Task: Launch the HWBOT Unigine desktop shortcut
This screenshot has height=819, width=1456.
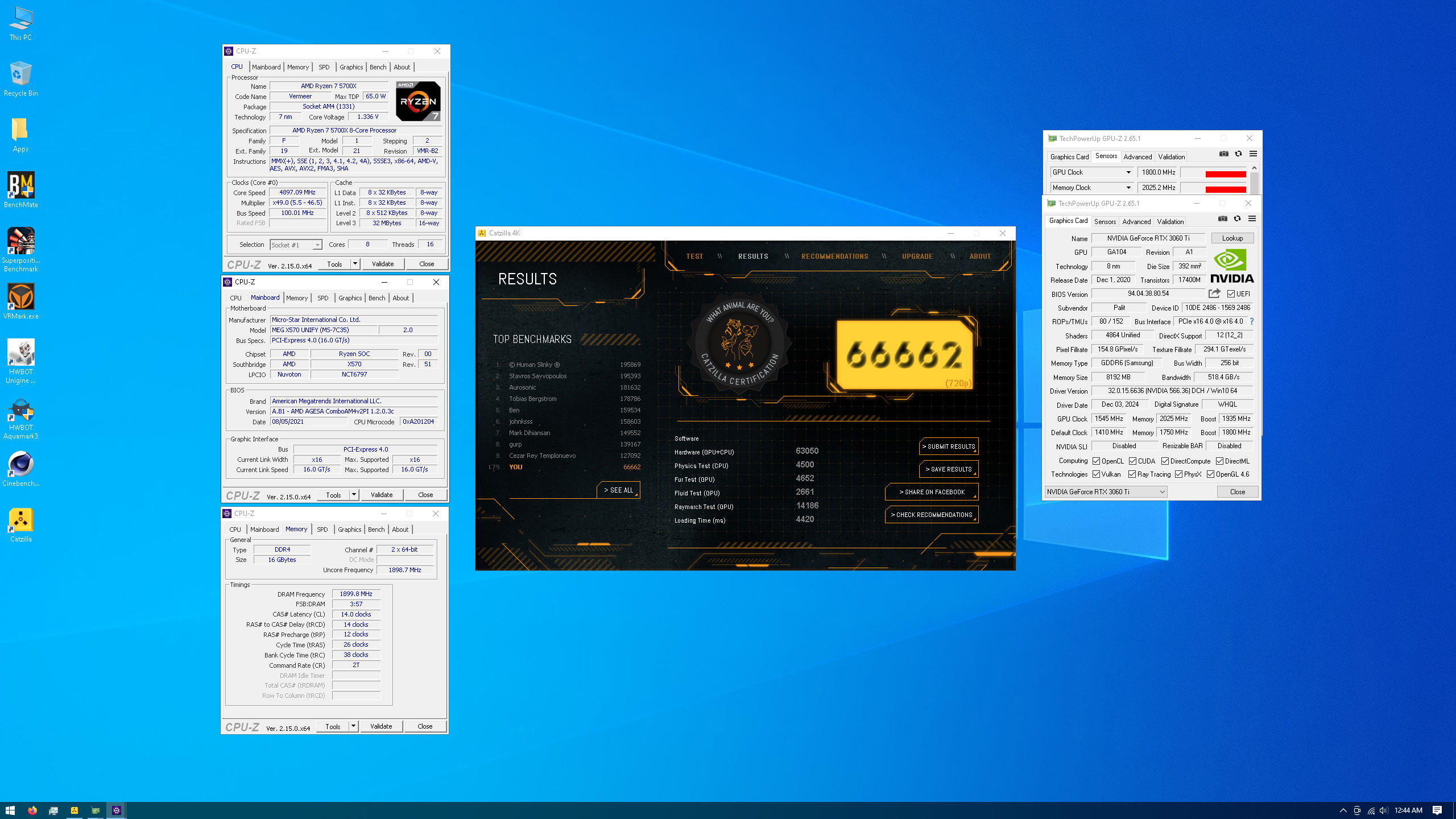Action: [x=20, y=362]
